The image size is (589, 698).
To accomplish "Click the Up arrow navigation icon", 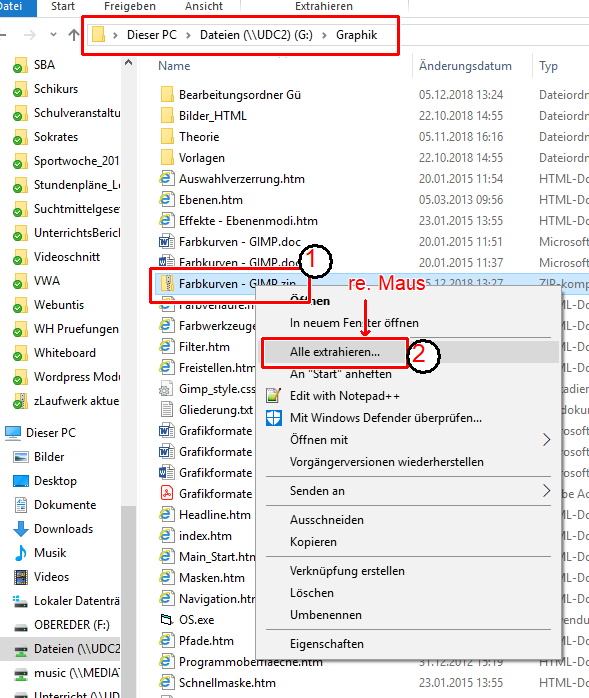I will [74, 35].
